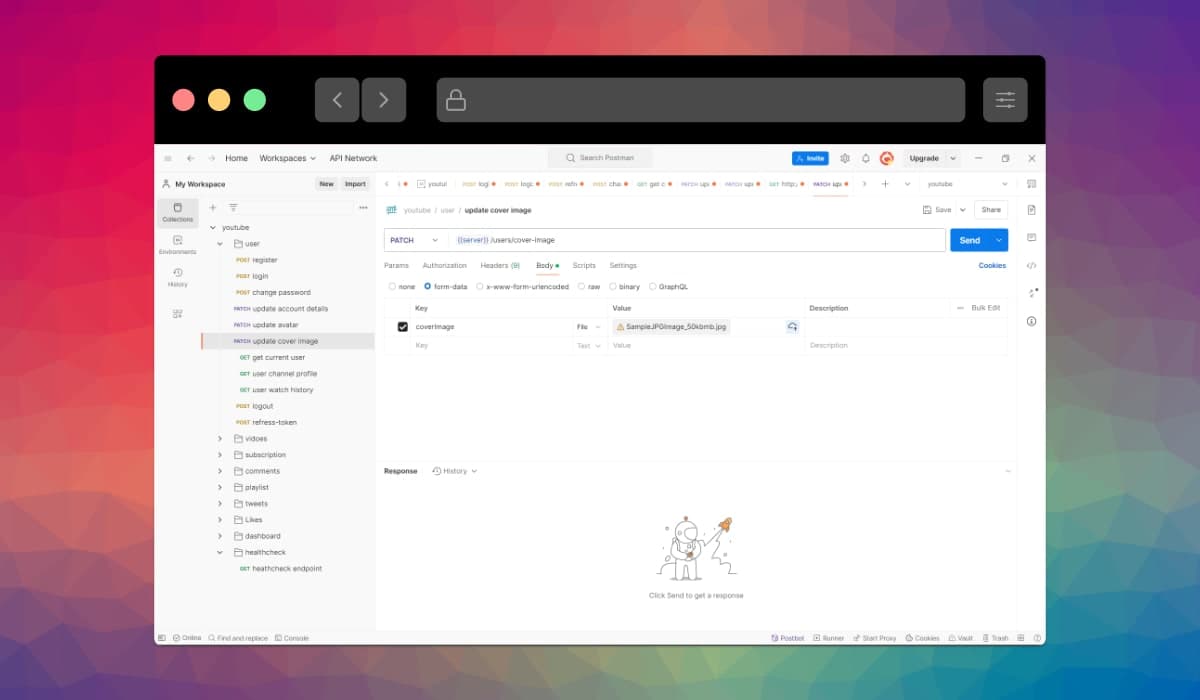This screenshot has height=700, width=1200.
Task: Open the Upgrade dropdown arrow
Action: click(x=953, y=158)
